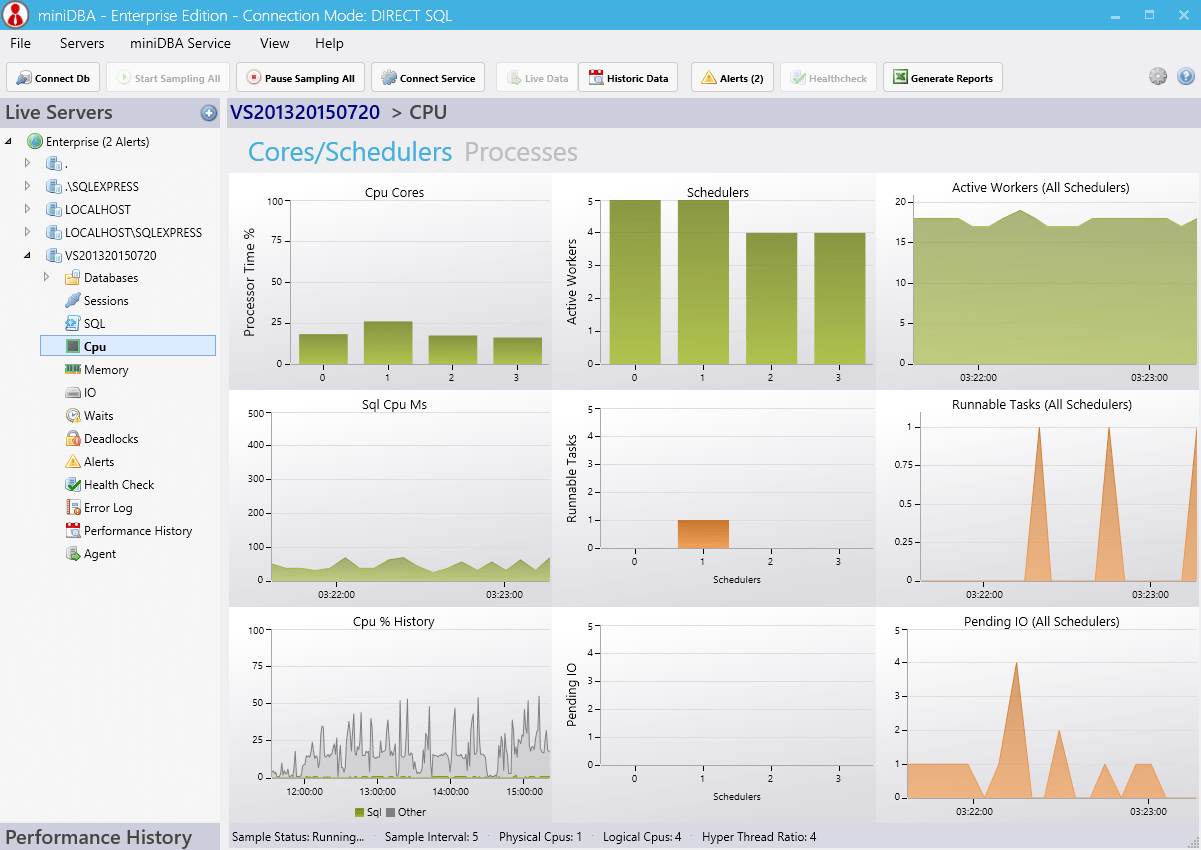Select the Memory icon in the sidebar
Viewport: 1201px width, 850px height.
click(73, 369)
